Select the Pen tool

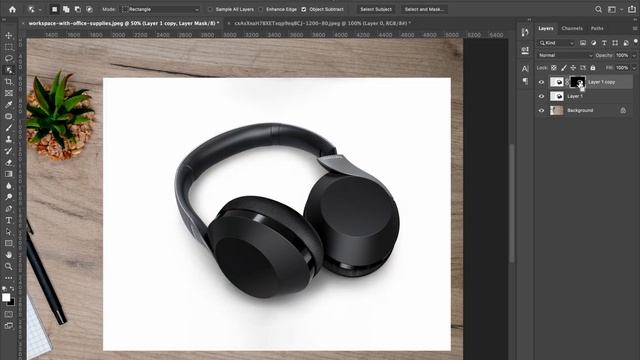(x=9, y=209)
